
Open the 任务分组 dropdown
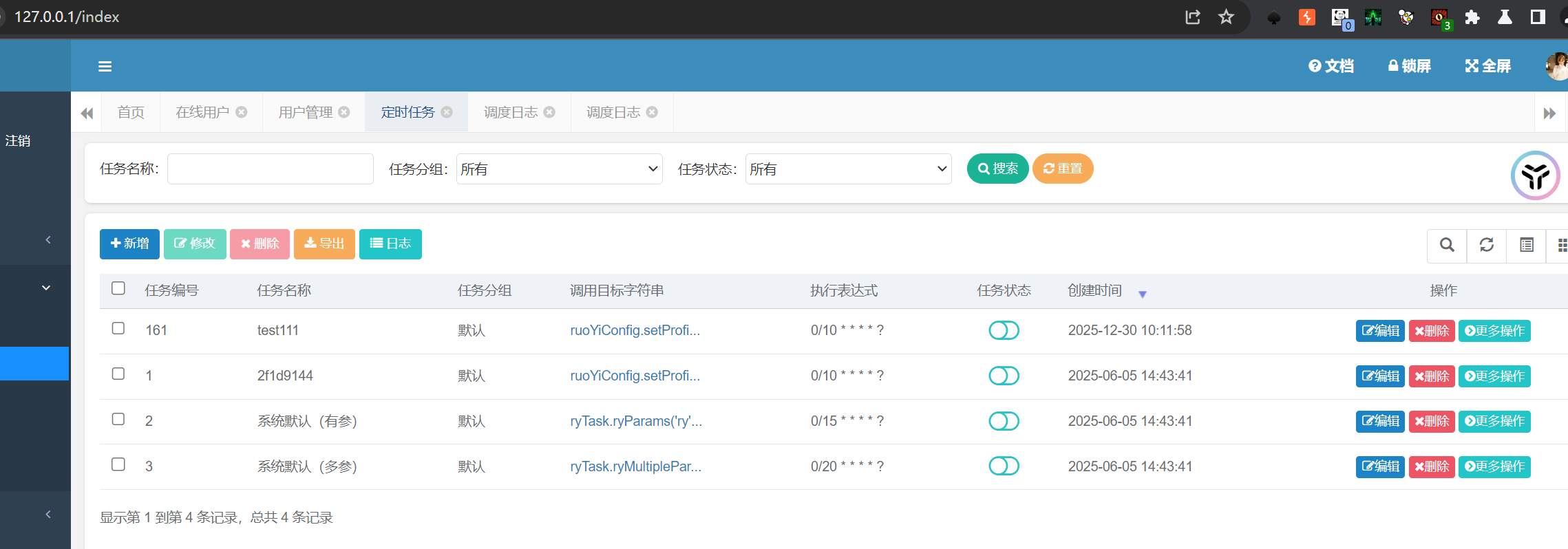[559, 169]
